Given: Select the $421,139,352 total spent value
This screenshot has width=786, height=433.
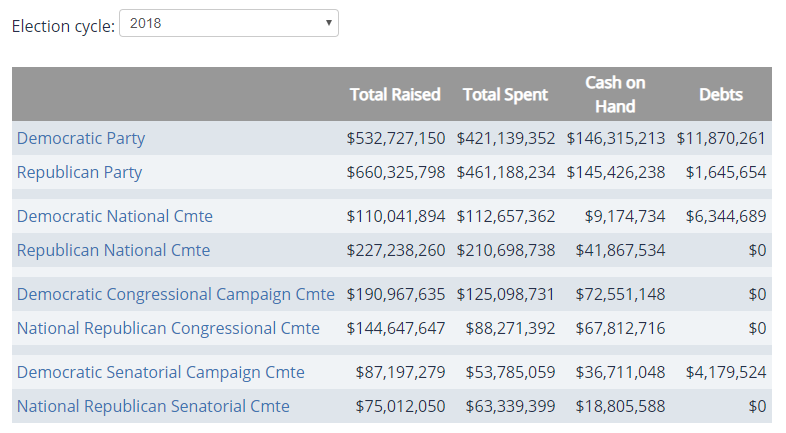Looking at the screenshot, I should click(505, 138).
